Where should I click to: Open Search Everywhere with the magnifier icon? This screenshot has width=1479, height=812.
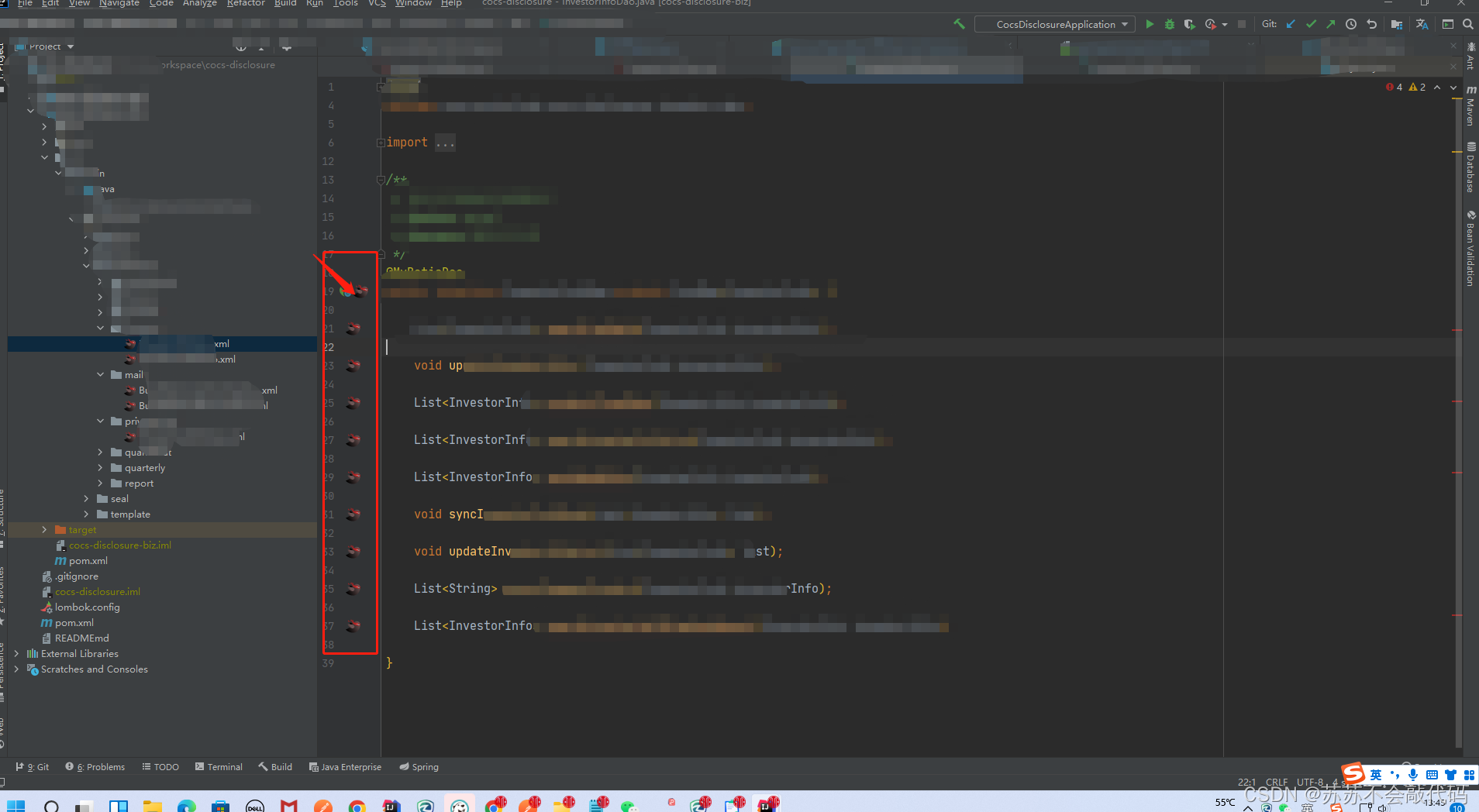point(1467,24)
